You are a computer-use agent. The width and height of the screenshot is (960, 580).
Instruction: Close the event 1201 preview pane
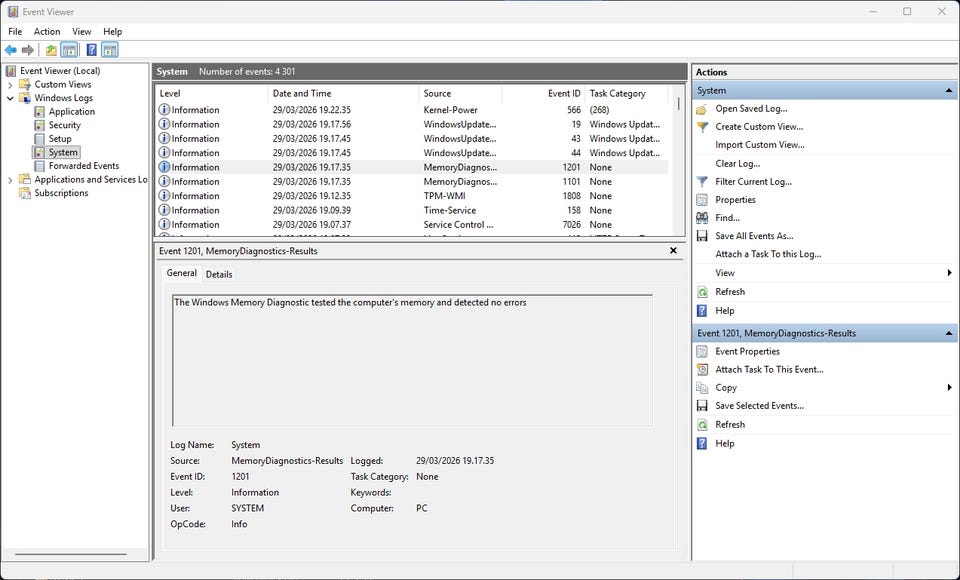[673, 251]
